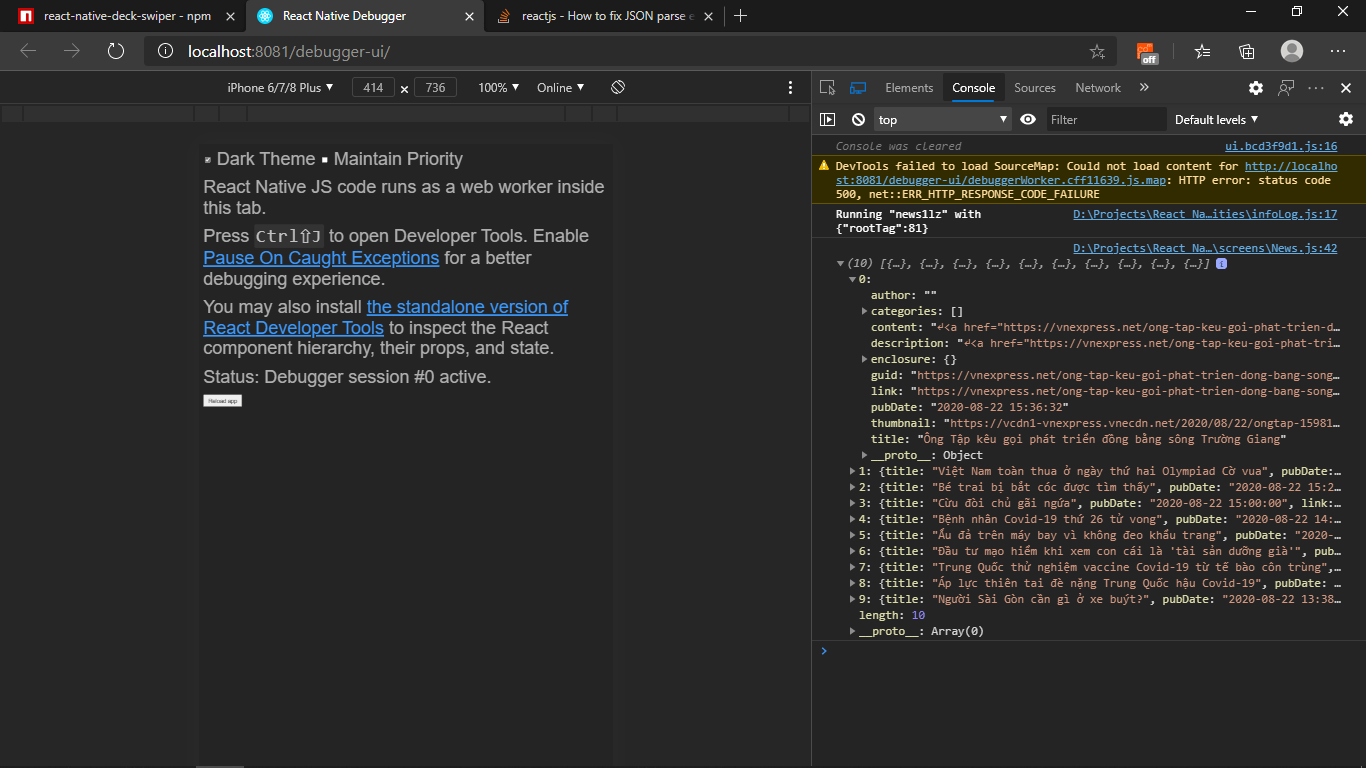The height and width of the screenshot is (768, 1366).
Task: Select the inspect element picker icon
Action: tap(827, 88)
